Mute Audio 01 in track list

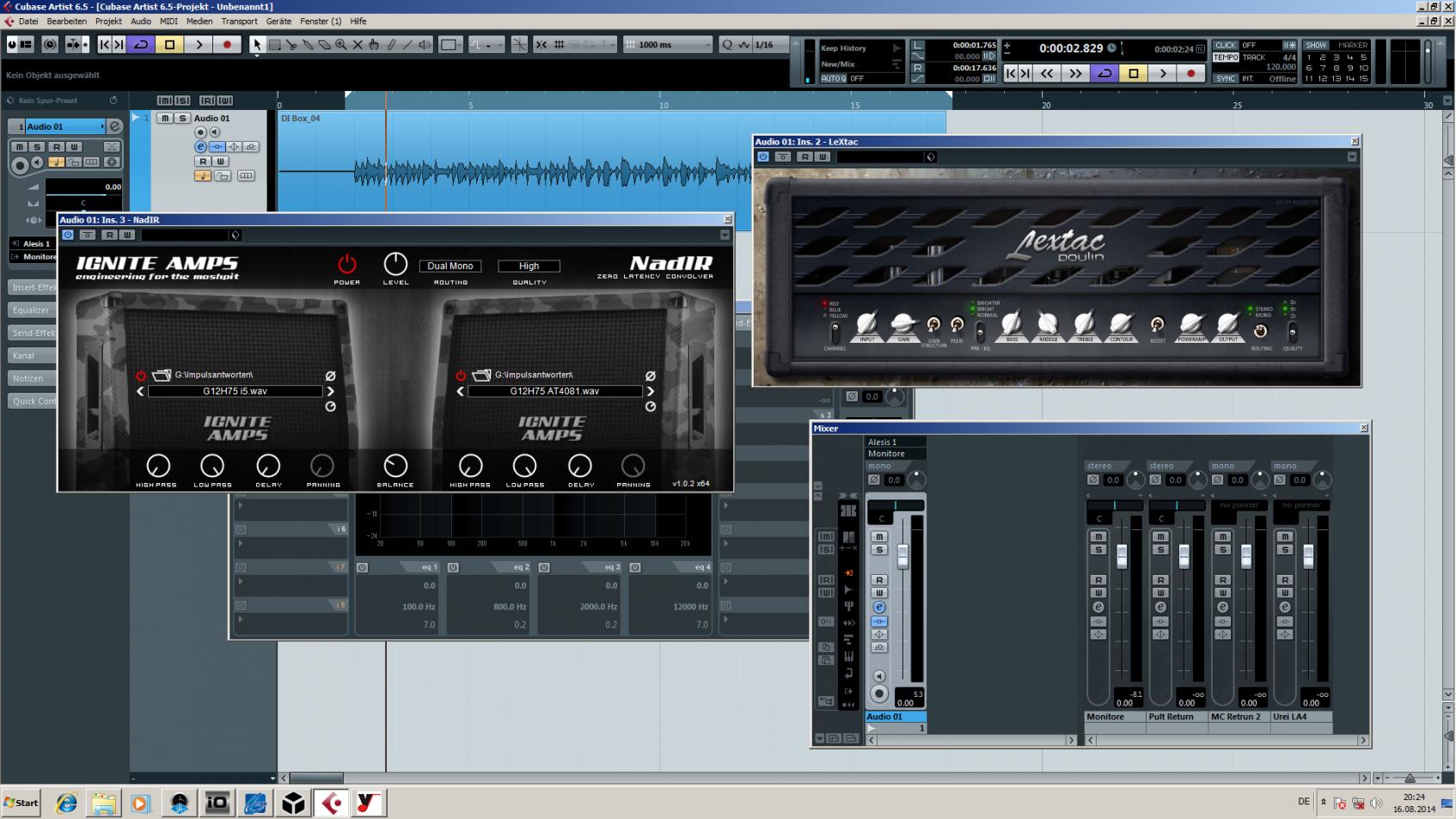tap(165, 119)
